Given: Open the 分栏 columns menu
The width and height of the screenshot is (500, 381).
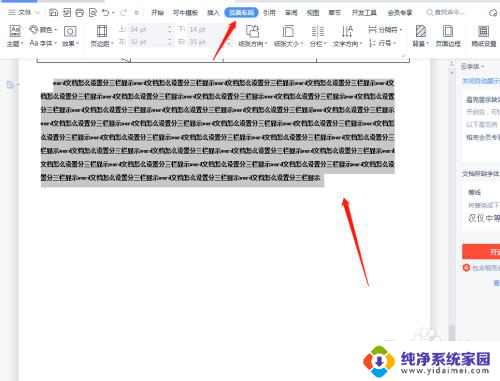Looking at the screenshot, I should point(317,36).
